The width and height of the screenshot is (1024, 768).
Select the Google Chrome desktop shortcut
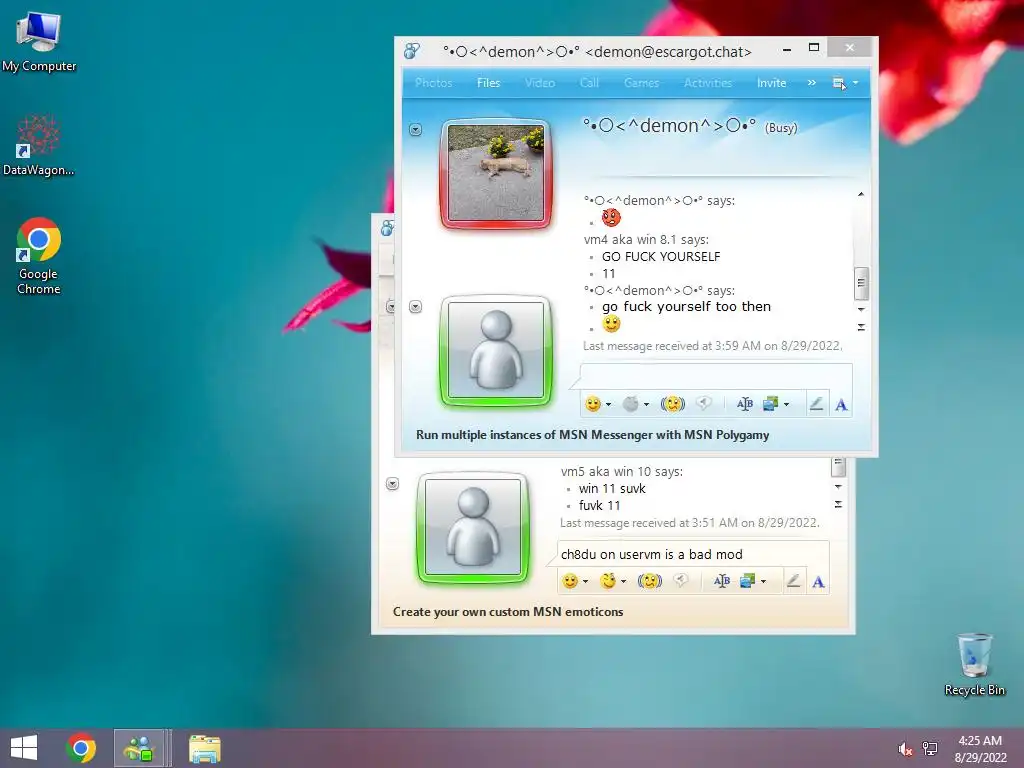39,256
